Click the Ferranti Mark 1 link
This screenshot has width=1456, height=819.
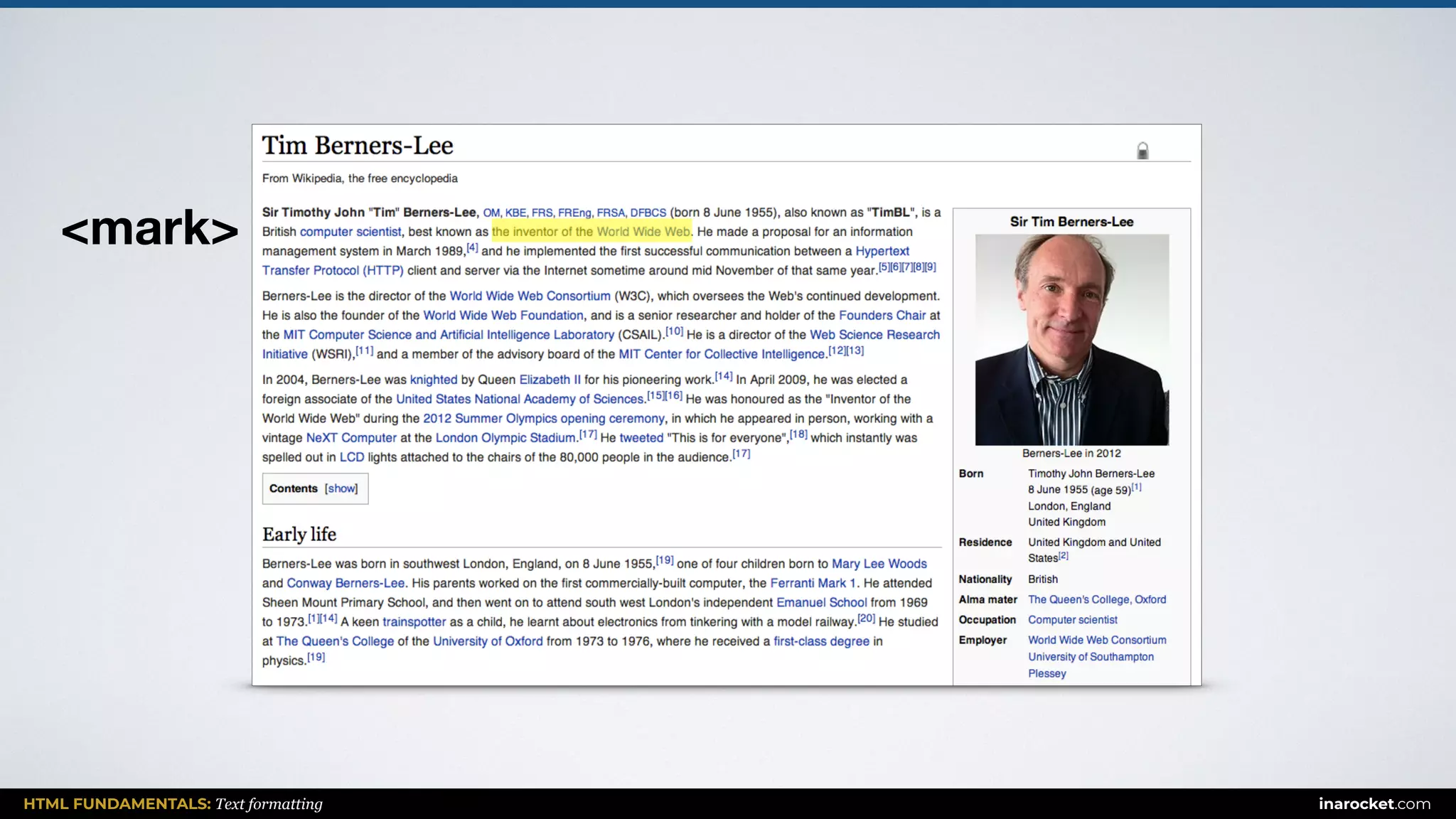click(x=813, y=583)
